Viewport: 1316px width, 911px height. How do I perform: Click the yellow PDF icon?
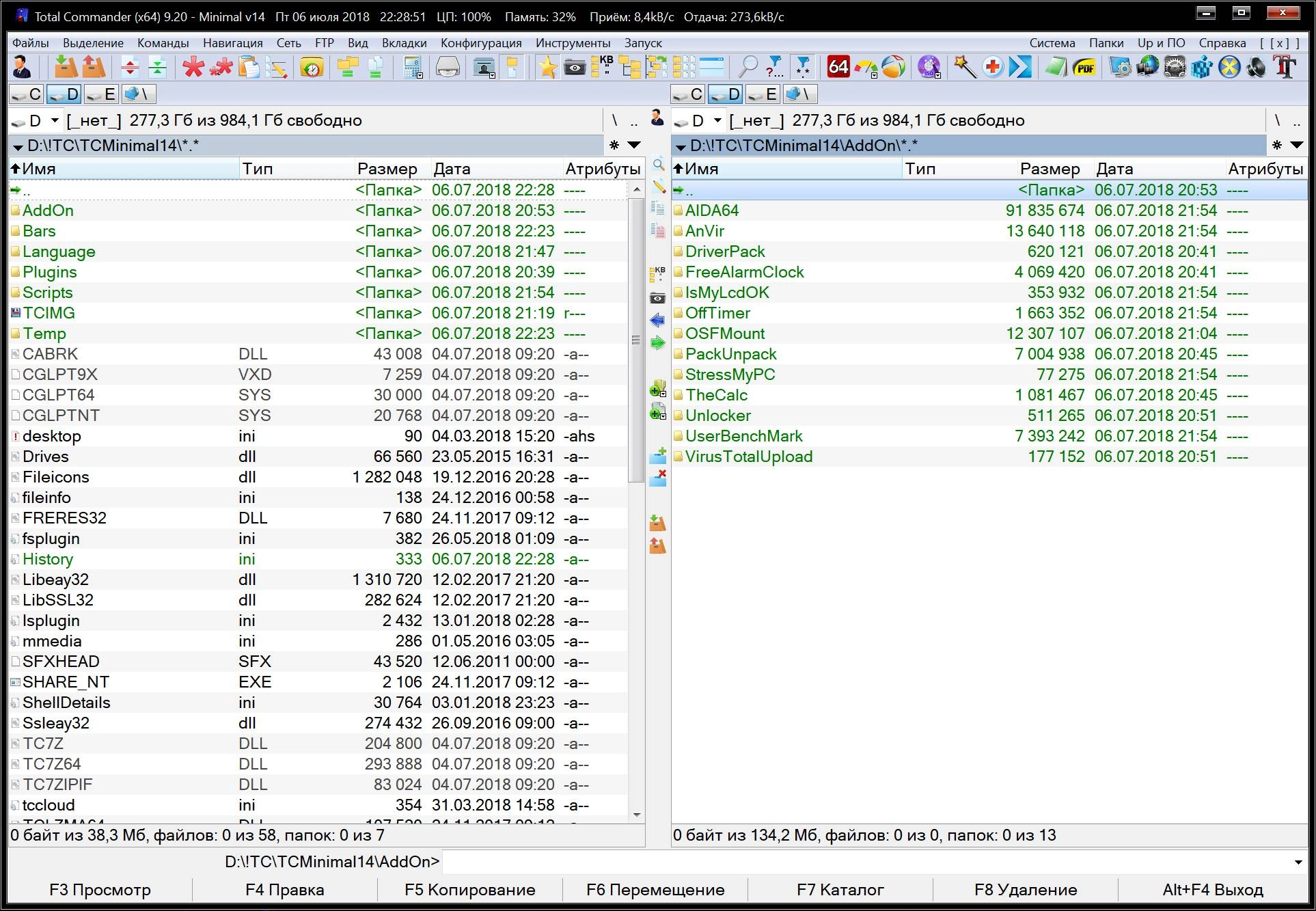click(1084, 67)
